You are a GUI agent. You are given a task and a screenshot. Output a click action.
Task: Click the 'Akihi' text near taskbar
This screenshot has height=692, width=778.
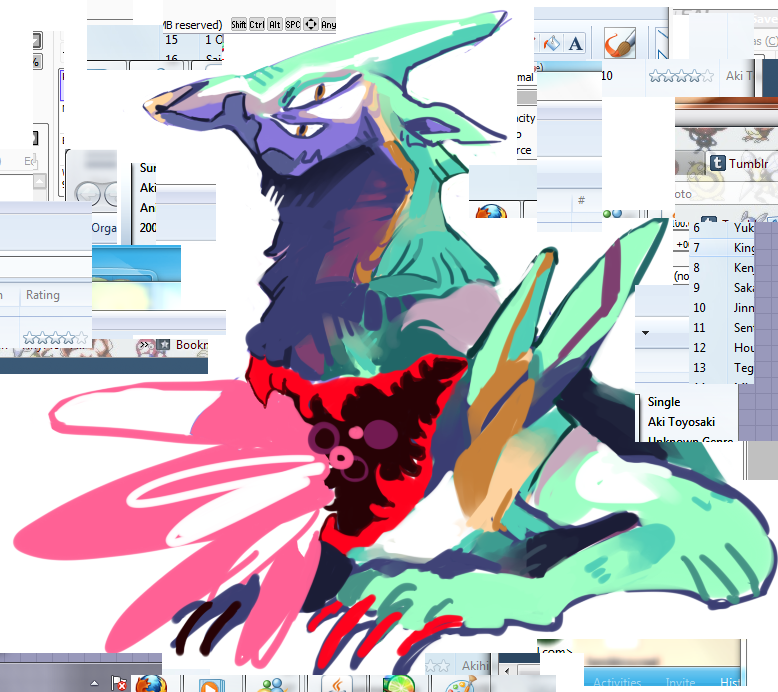pyautogui.click(x=475, y=666)
